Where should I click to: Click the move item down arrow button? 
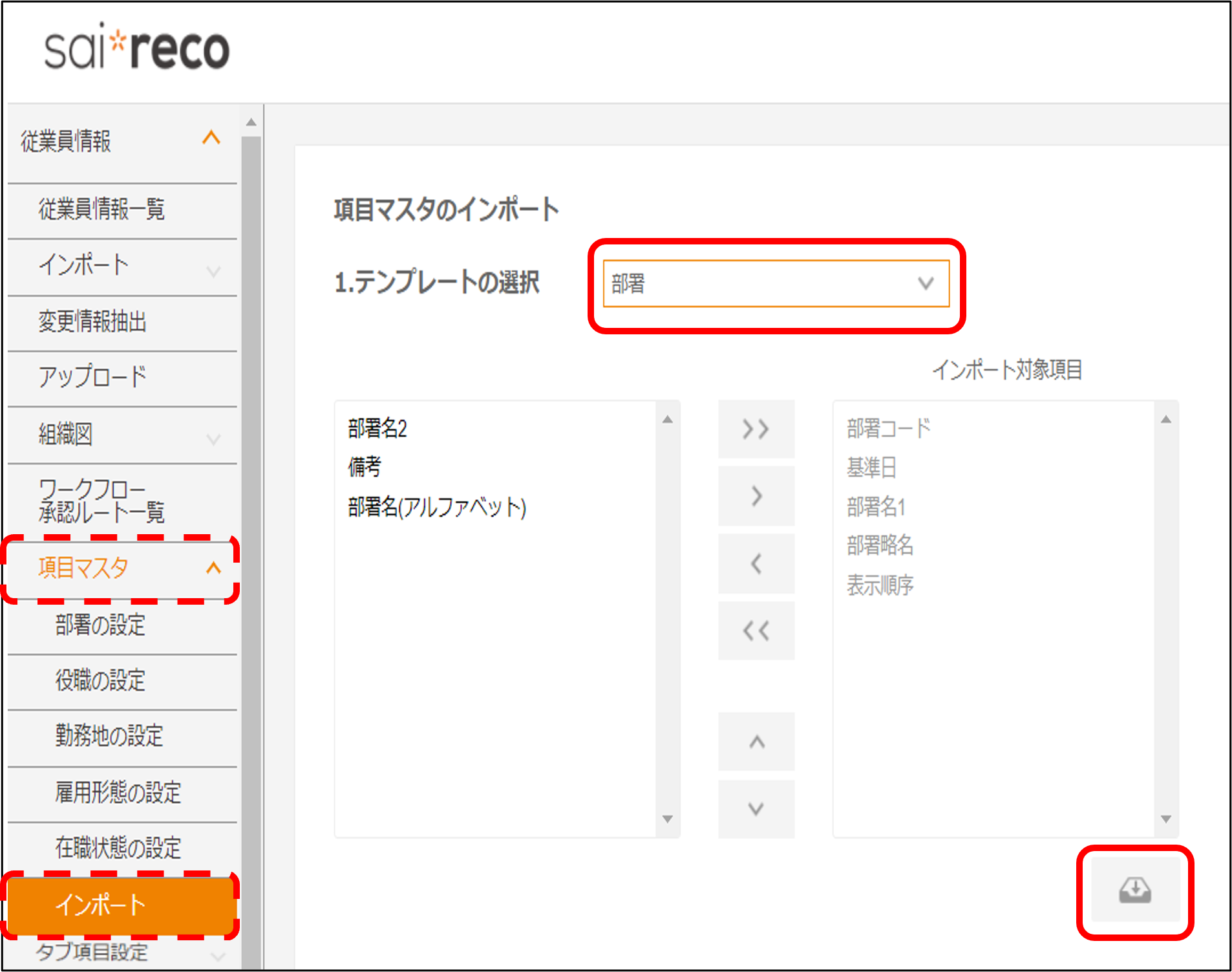tap(756, 808)
